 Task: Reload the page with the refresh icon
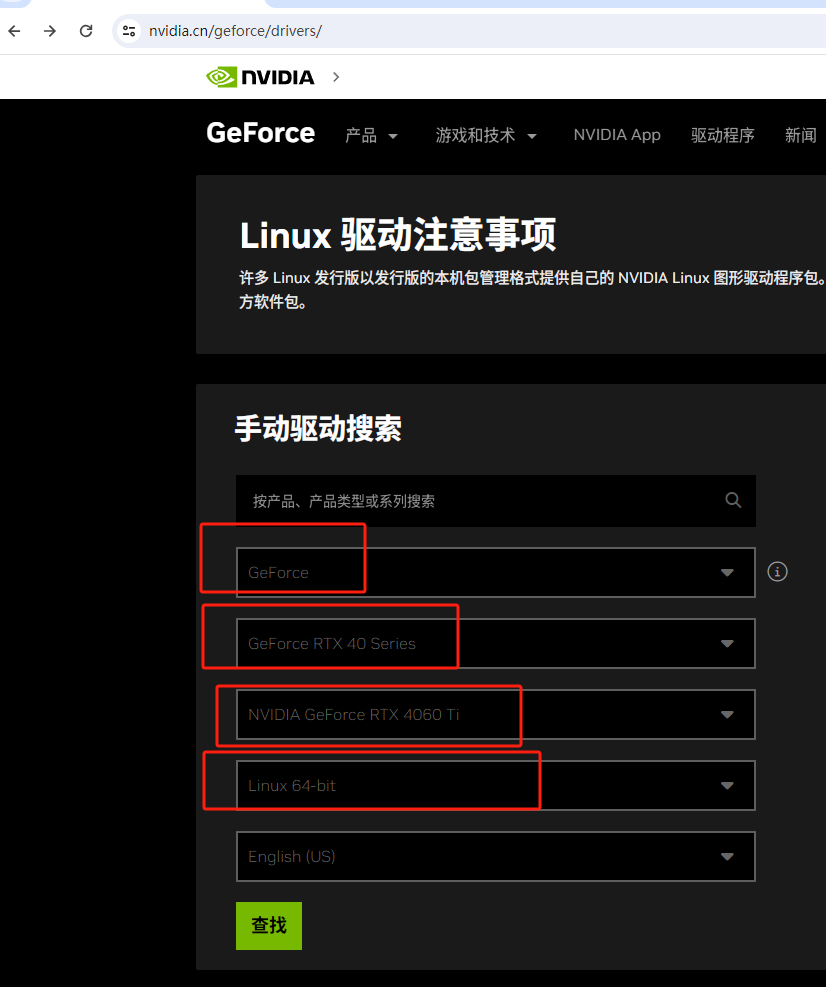[x=86, y=31]
